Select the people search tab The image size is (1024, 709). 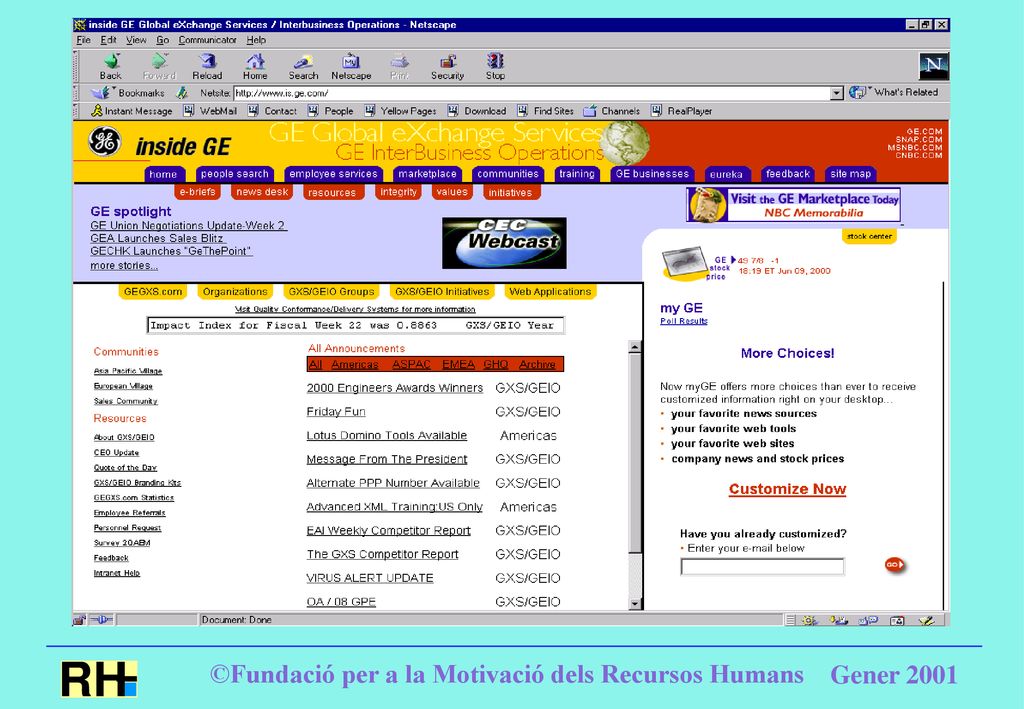pyautogui.click(x=234, y=174)
